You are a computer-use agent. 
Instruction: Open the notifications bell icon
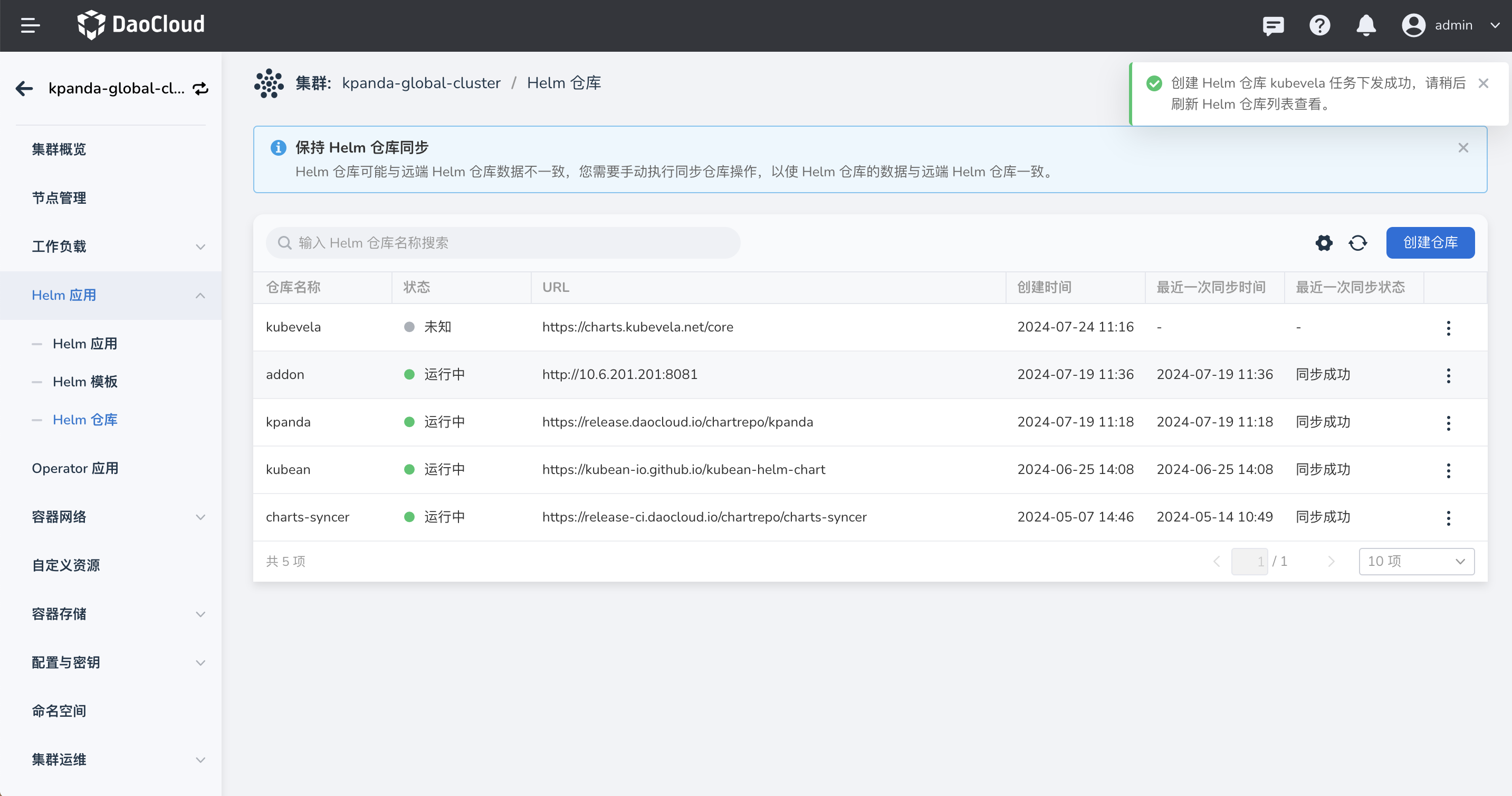tap(1366, 25)
